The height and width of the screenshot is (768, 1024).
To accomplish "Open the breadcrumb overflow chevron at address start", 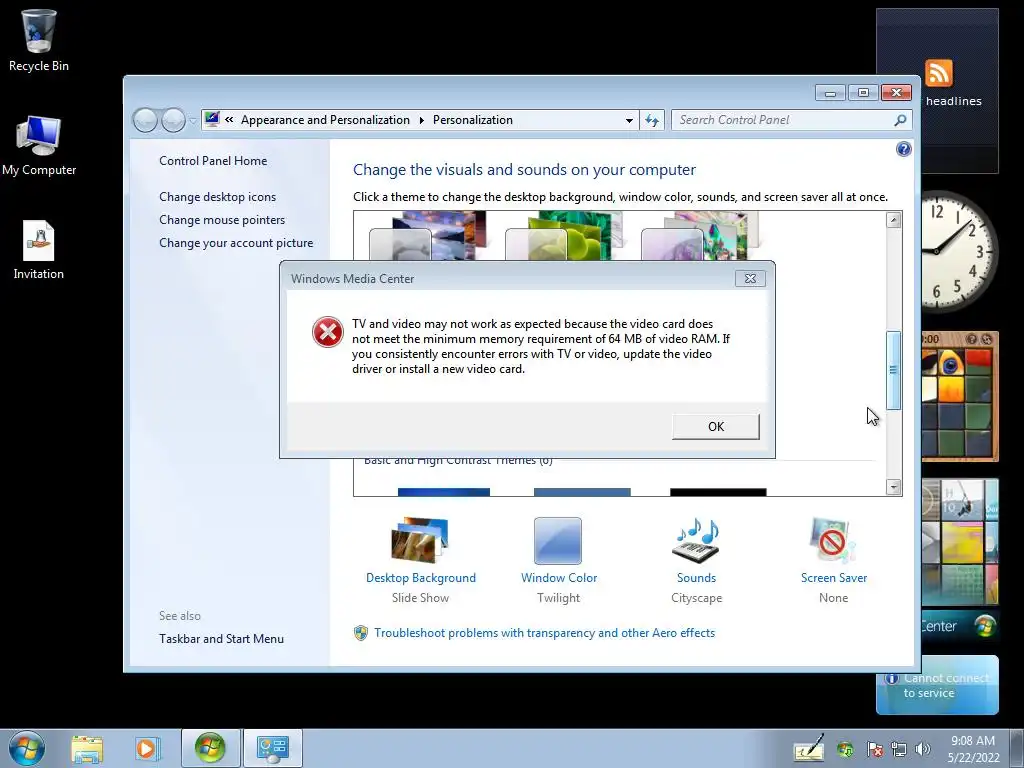I will (229, 120).
